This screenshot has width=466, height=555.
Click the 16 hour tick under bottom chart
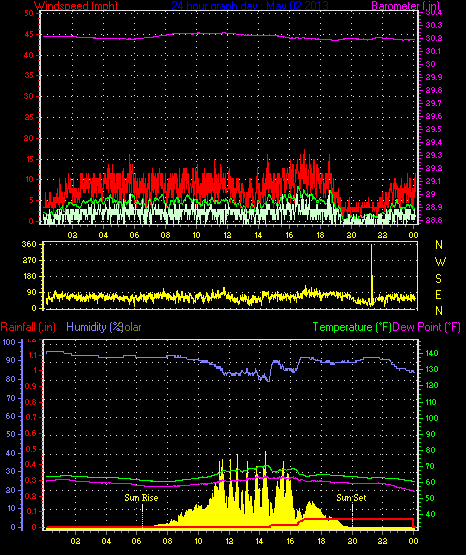click(290, 541)
